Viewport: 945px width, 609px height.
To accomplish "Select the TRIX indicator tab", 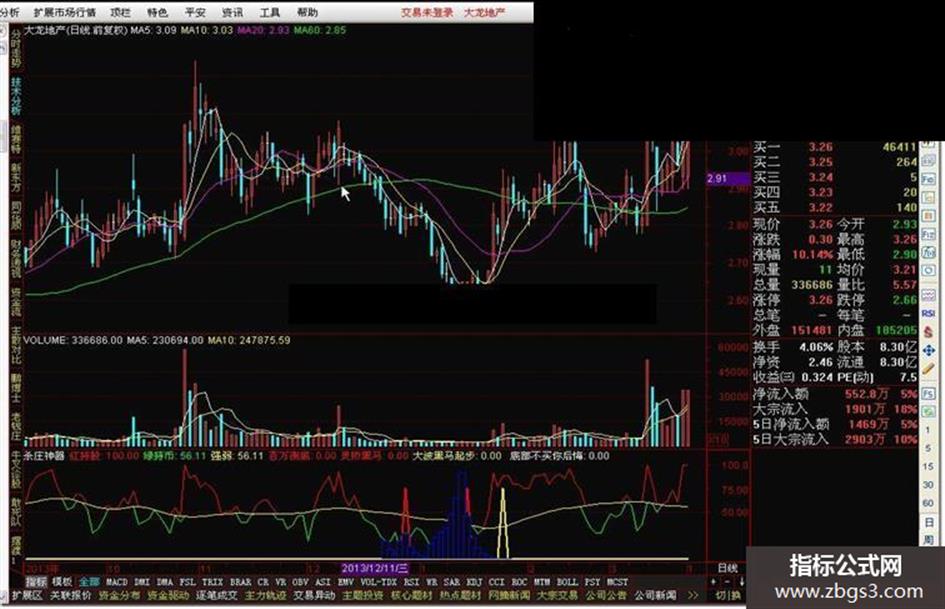I will [212, 582].
